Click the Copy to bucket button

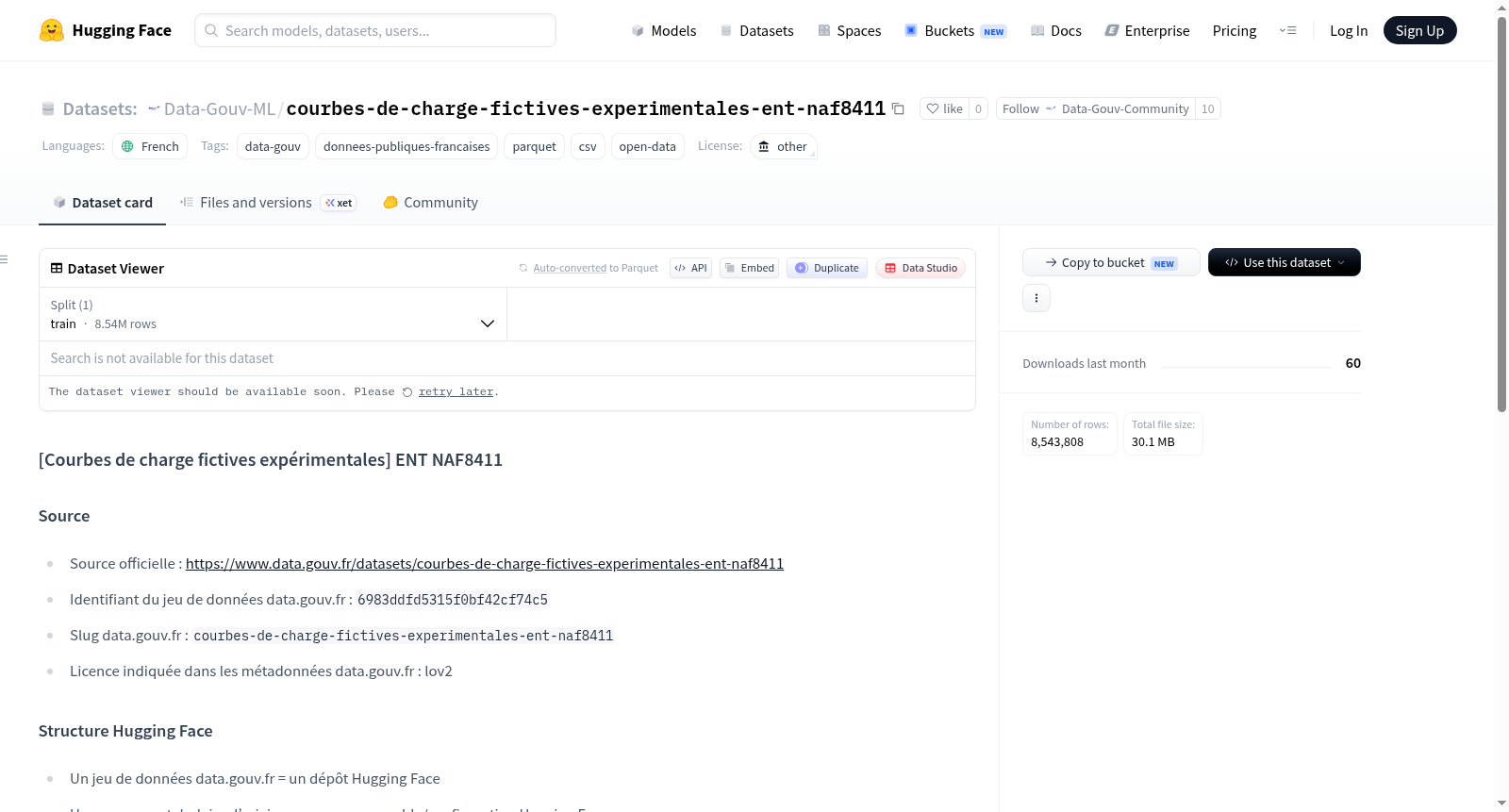pyautogui.click(x=1111, y=262)
